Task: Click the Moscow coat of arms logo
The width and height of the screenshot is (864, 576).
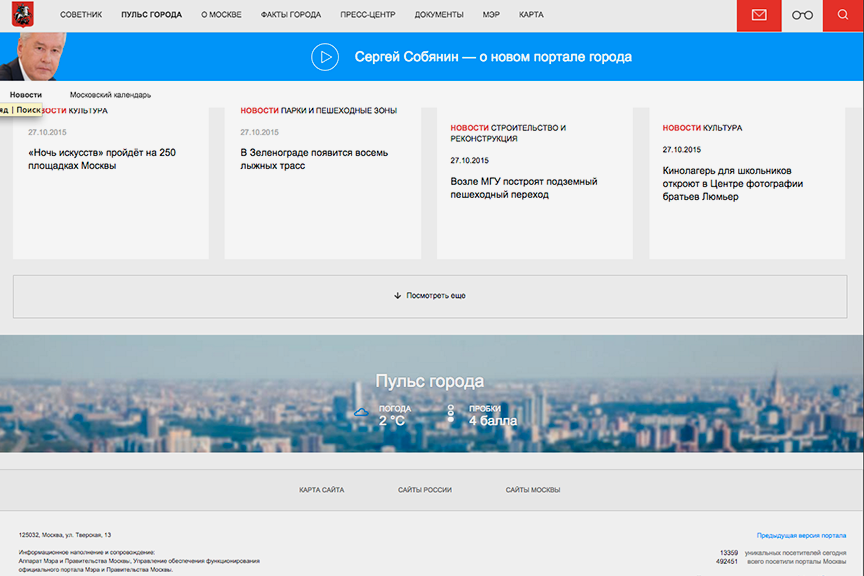Action: point(23,14)
